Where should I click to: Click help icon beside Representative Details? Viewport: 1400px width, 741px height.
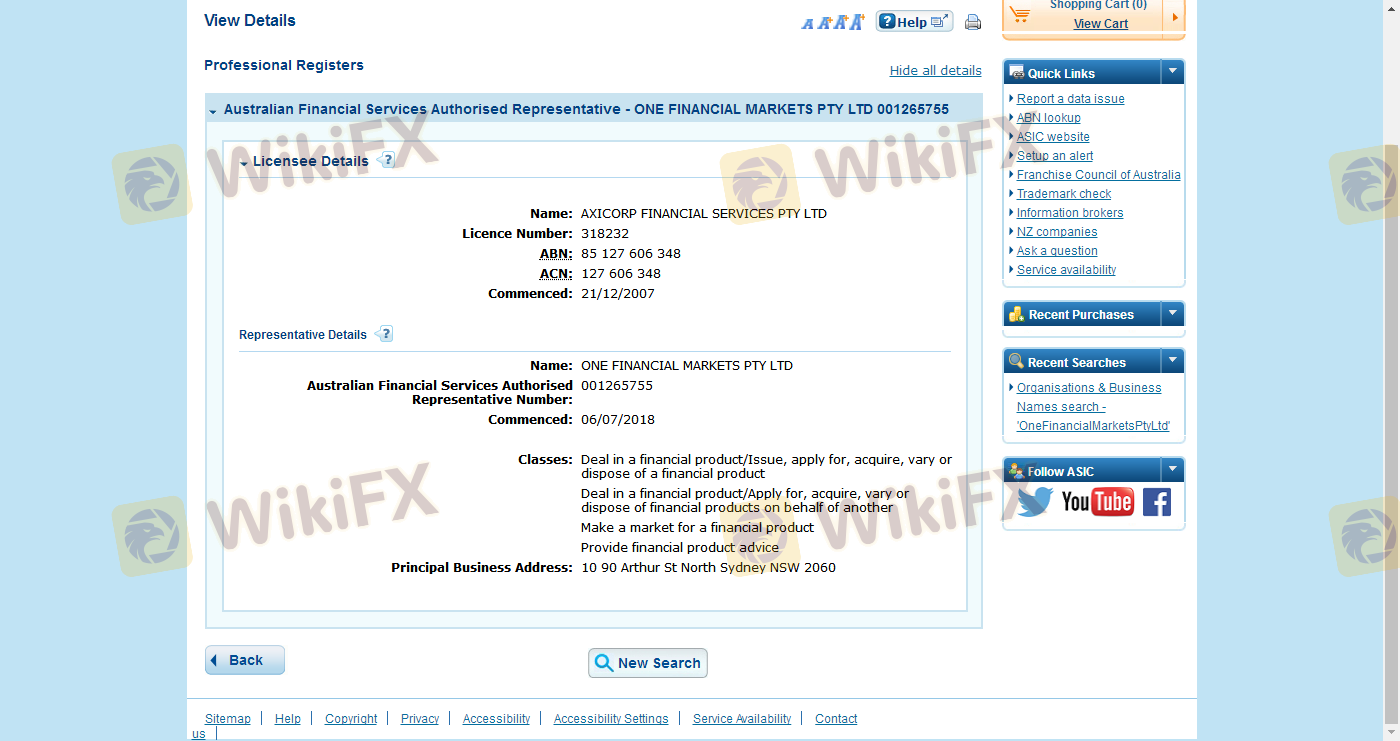pos(385,334)
